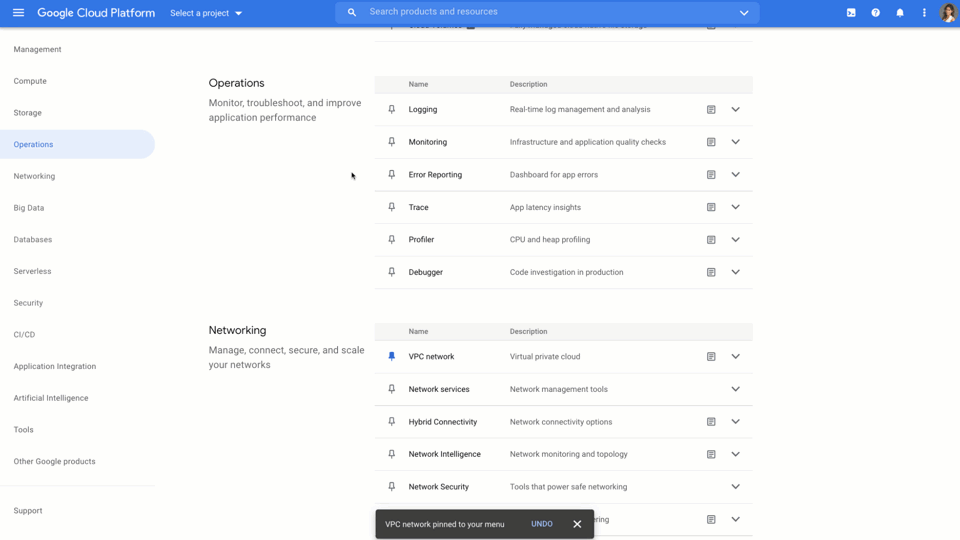Click the Google Cloud Platform logo

click(x=96, y=13)
